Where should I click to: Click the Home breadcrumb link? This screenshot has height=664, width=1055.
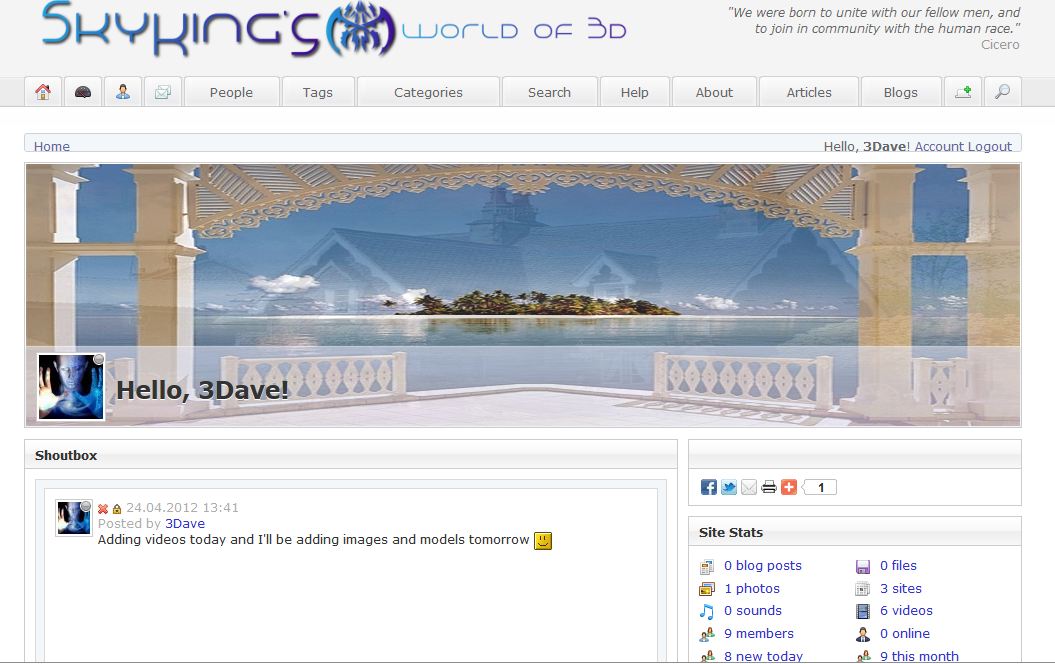tap(52, 146)
